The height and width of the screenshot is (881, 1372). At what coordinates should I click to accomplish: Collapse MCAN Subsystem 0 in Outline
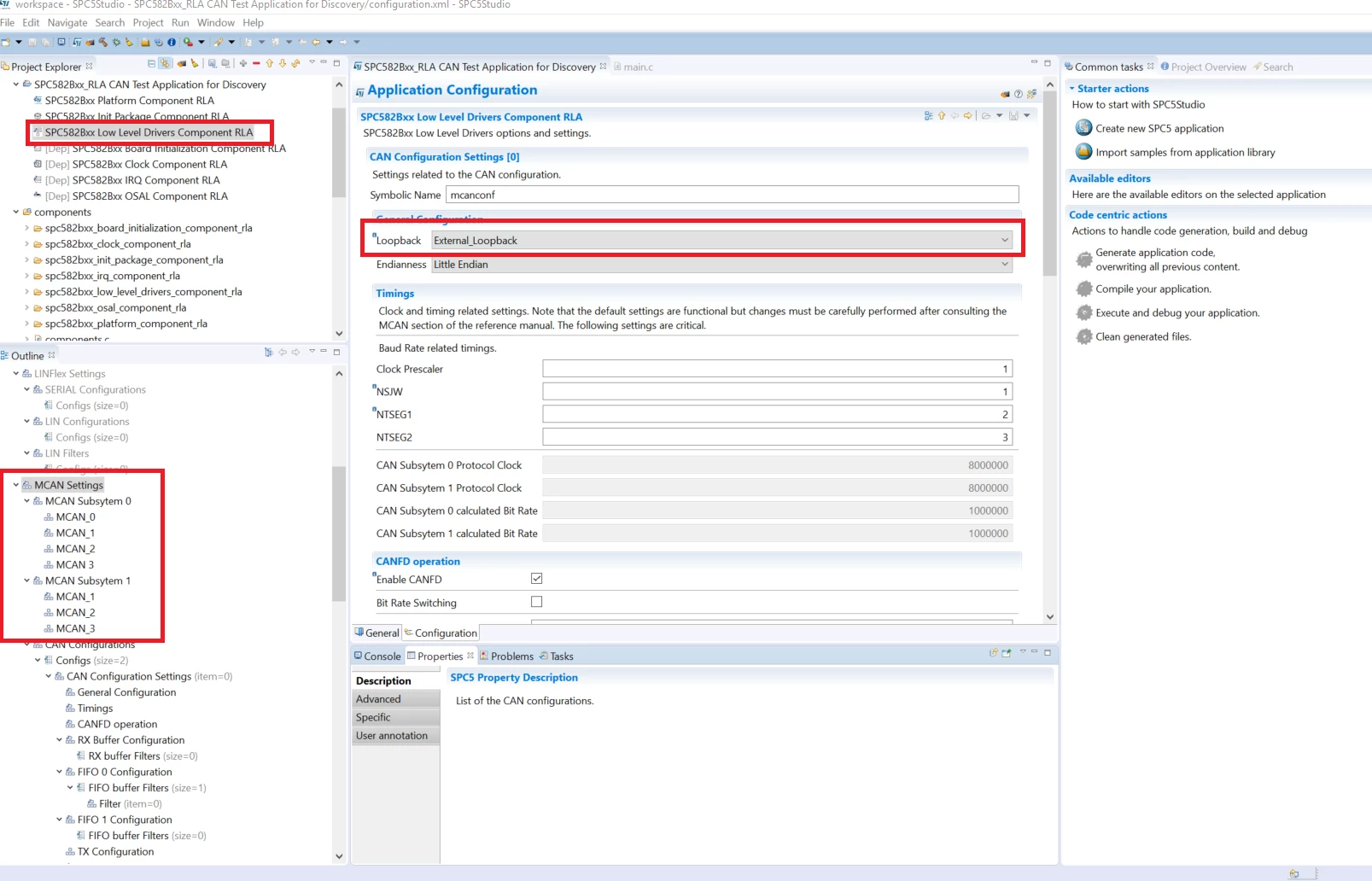click(26, 501)
